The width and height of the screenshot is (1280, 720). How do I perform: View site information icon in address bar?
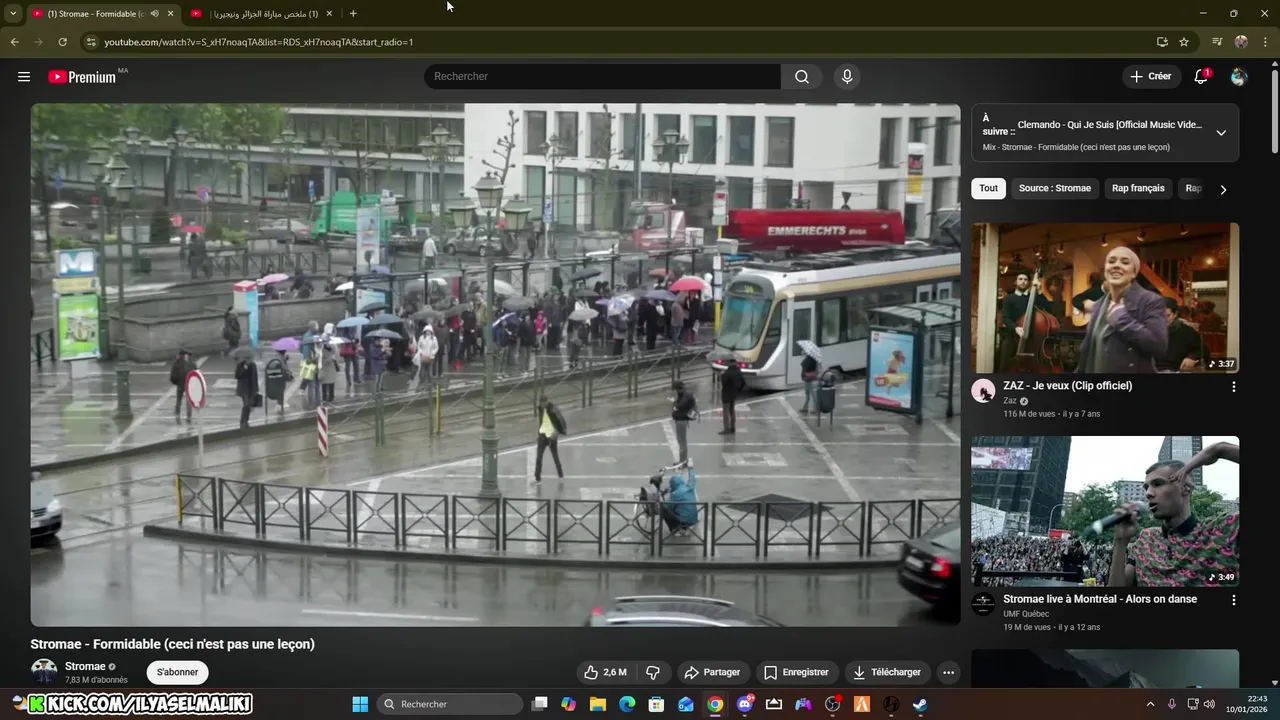tap(91, 42)
